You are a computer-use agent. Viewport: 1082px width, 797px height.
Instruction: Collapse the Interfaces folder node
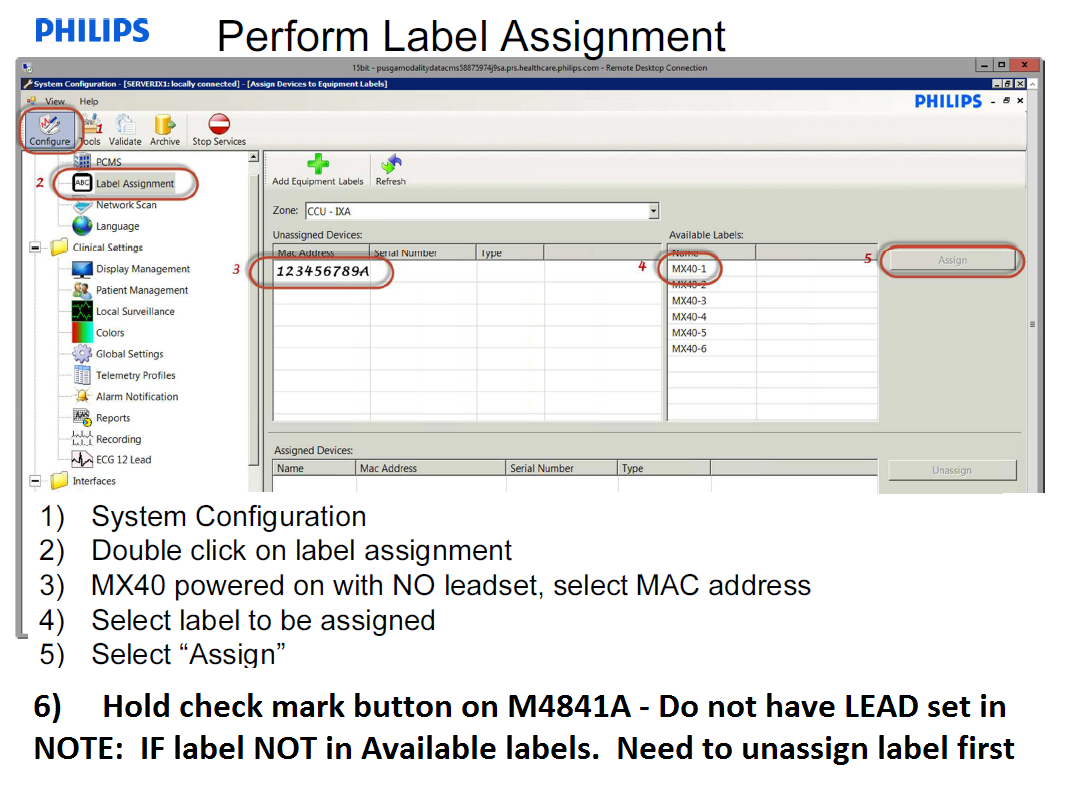click(x=36, y=481)
